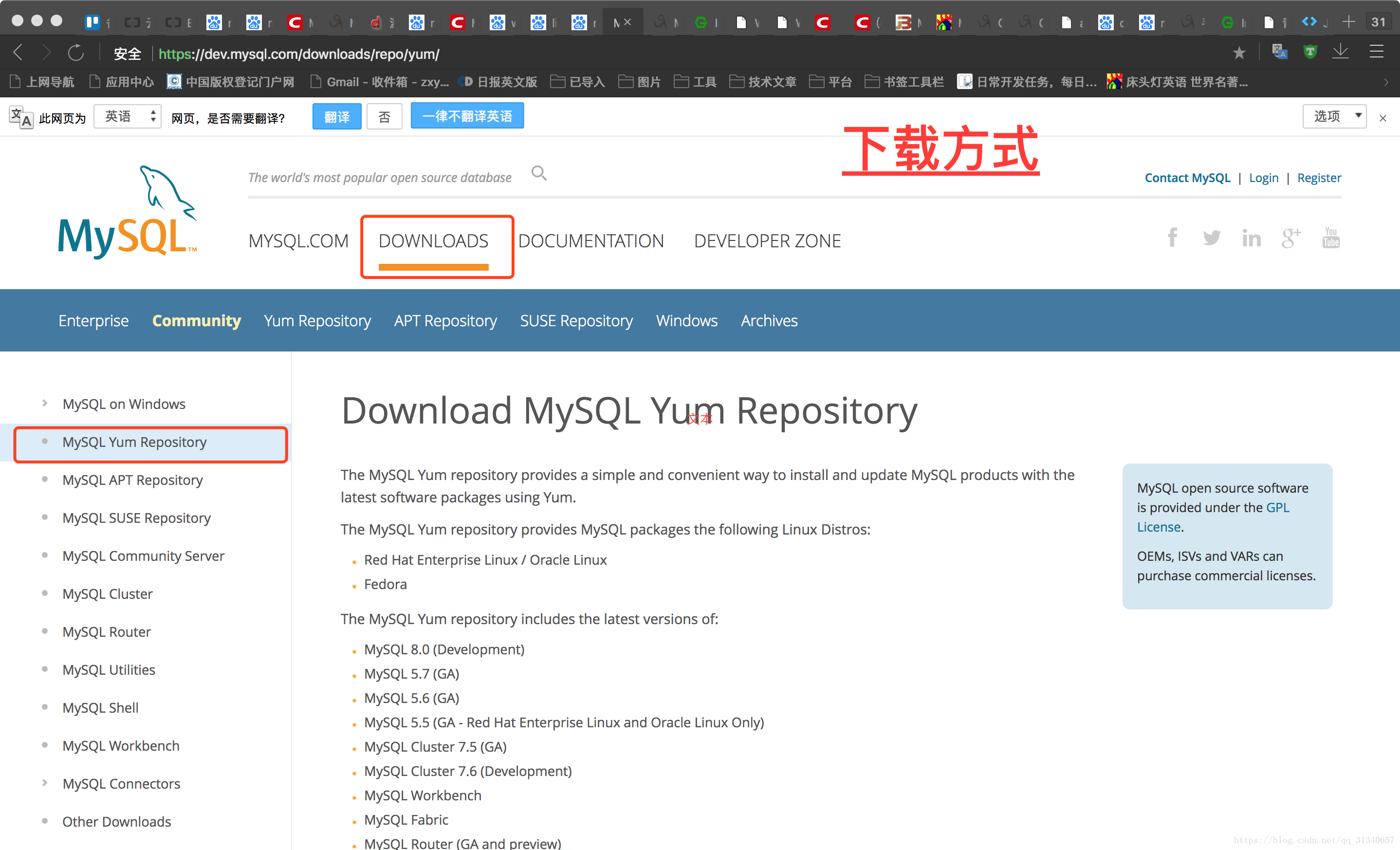Open Windows in the blue submenu
Screen dimensions: 1400x850
click(687, 320)
